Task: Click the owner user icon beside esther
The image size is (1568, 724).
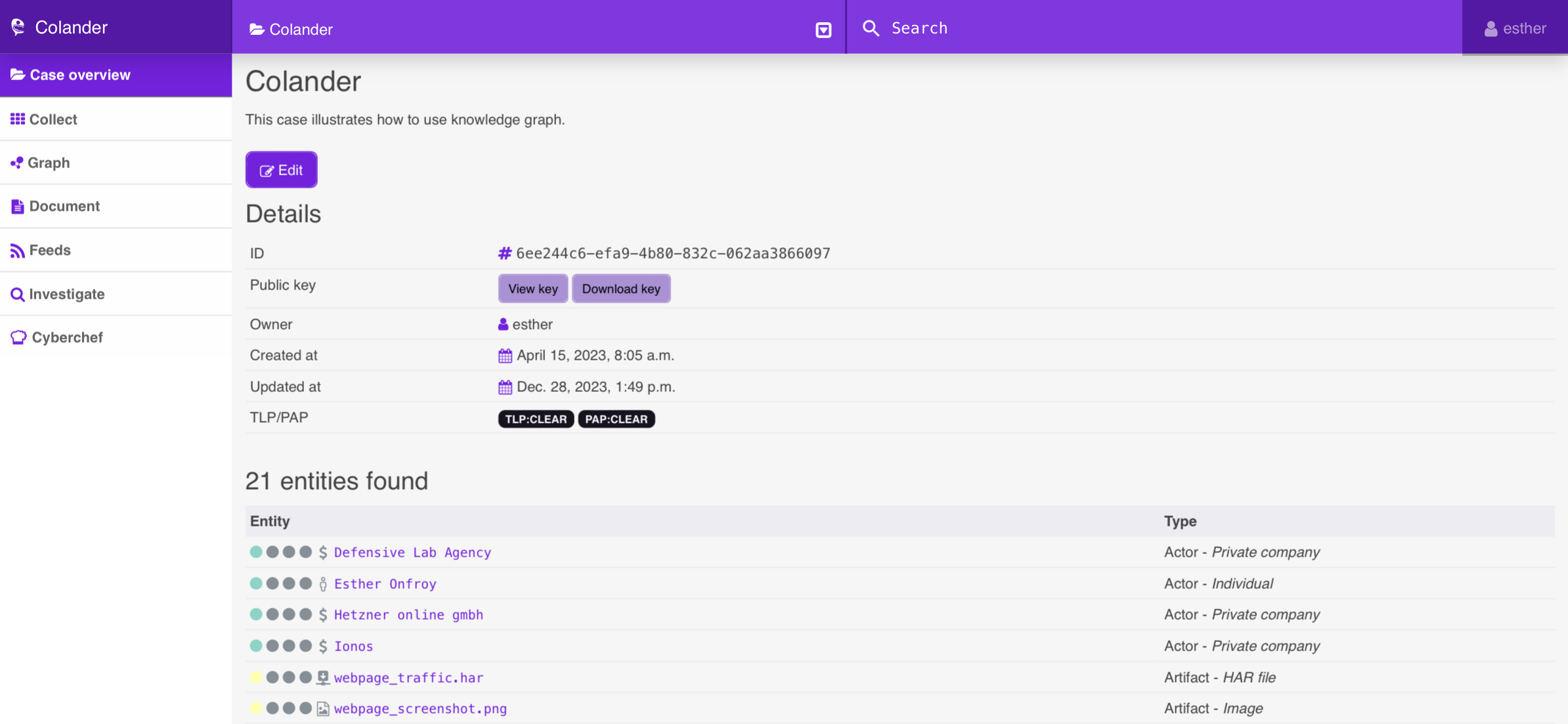Action: pyautogui.click(x=503, y=324)
